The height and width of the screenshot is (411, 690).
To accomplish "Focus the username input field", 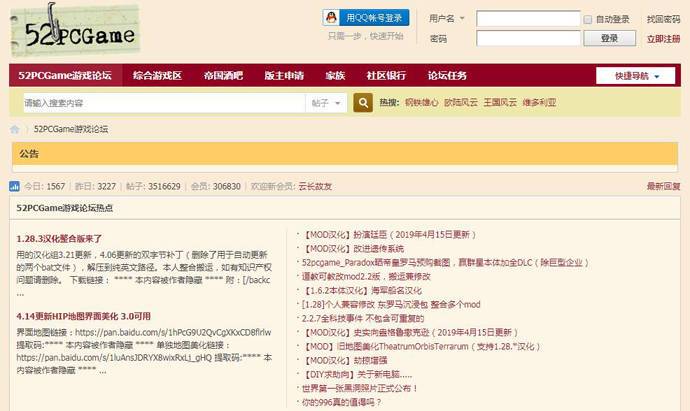I will pos(527,19).
